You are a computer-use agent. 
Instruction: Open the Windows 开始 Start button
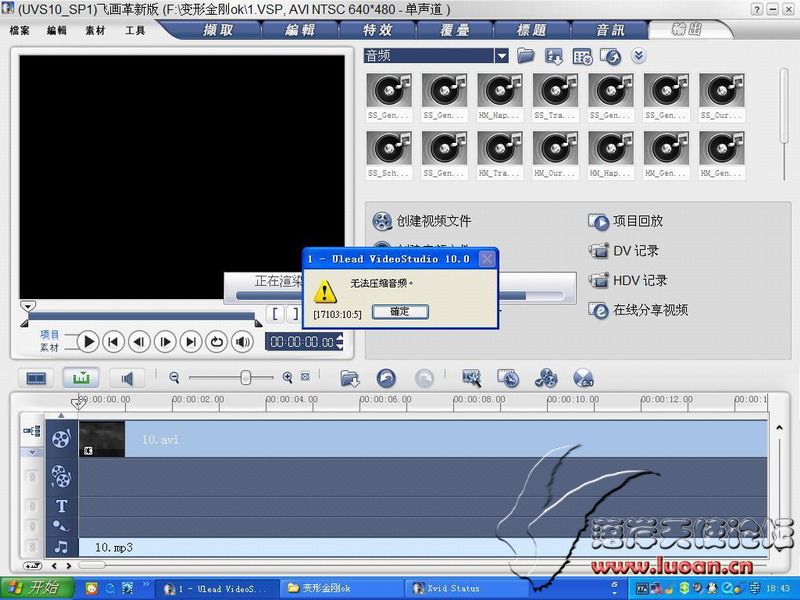(x=37, y=588)
